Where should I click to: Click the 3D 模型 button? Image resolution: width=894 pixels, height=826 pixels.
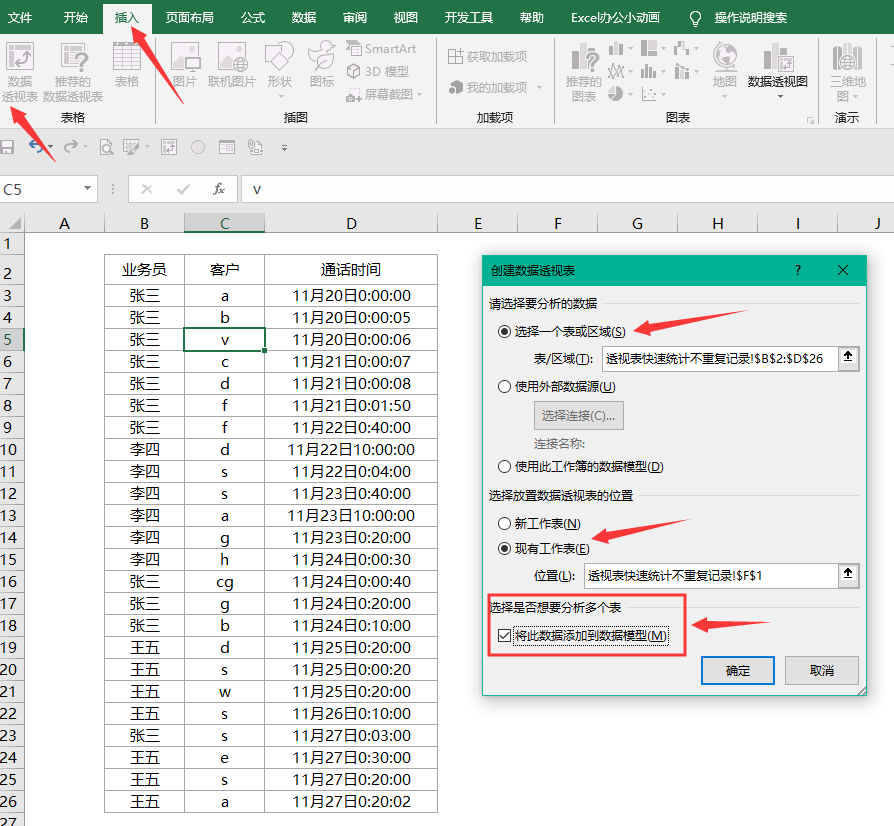click(x=378, y=71)
